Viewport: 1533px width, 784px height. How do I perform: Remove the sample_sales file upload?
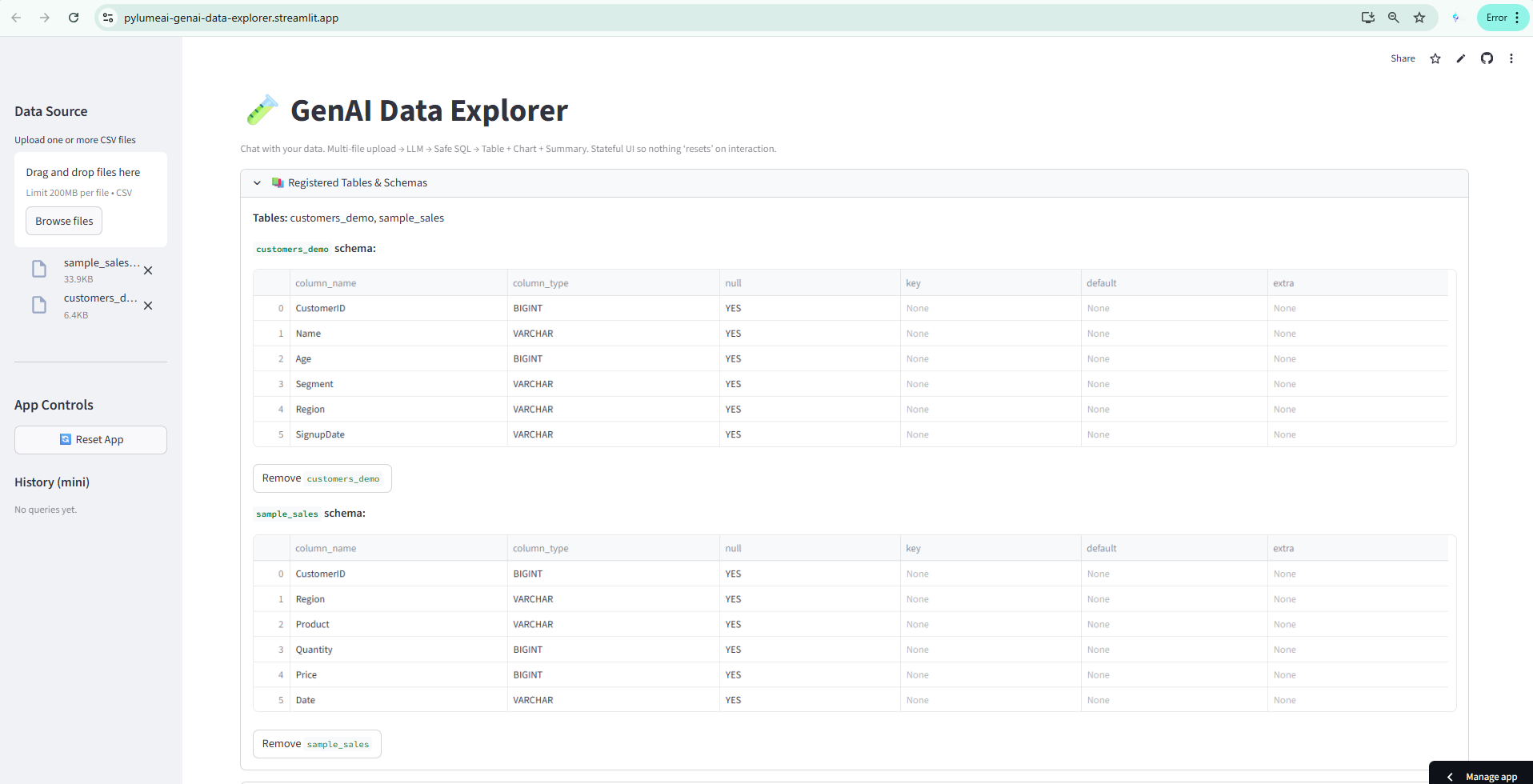[x=148, y=270]
